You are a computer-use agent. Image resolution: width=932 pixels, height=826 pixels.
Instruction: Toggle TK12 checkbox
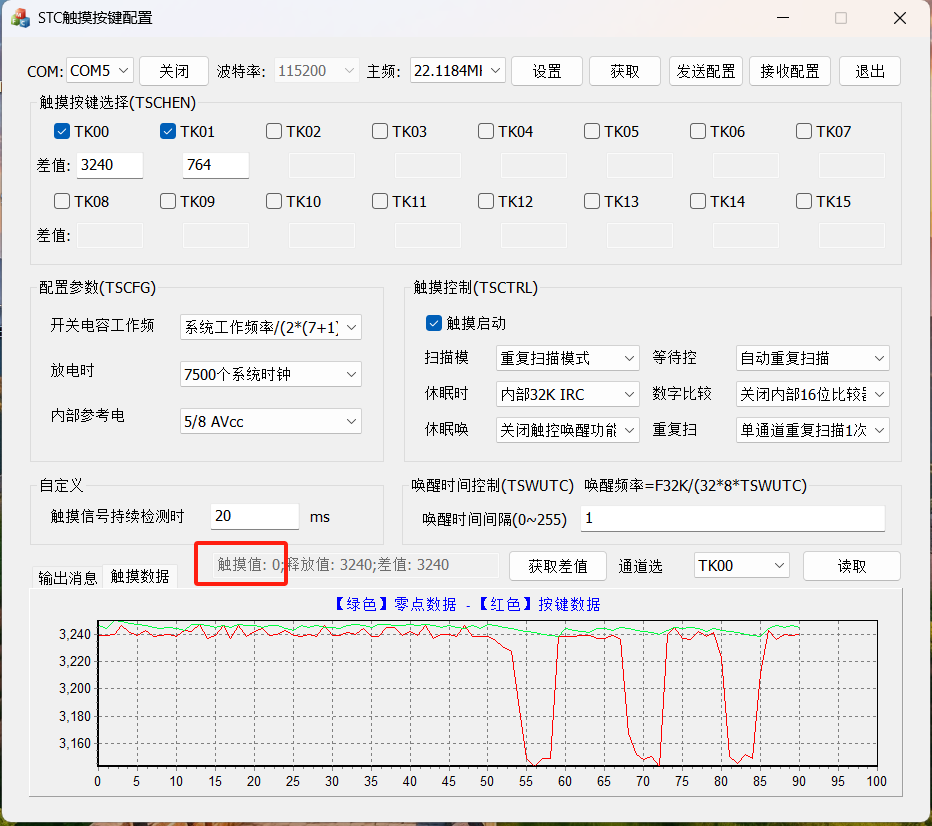click(486, 201)
